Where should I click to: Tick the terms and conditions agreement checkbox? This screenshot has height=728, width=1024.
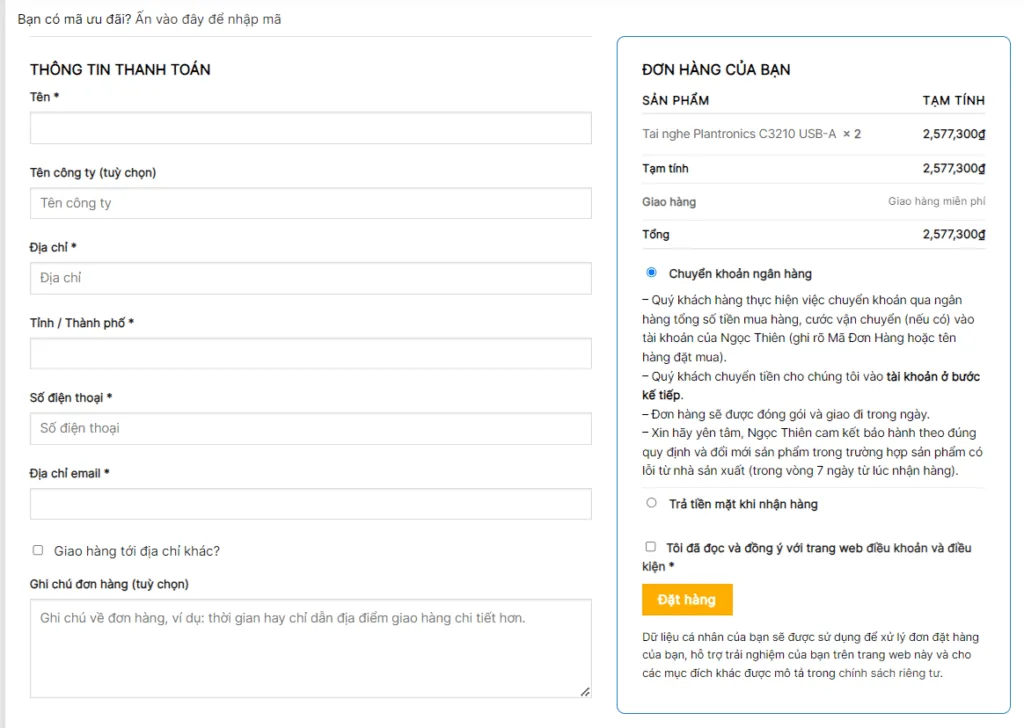651,547
